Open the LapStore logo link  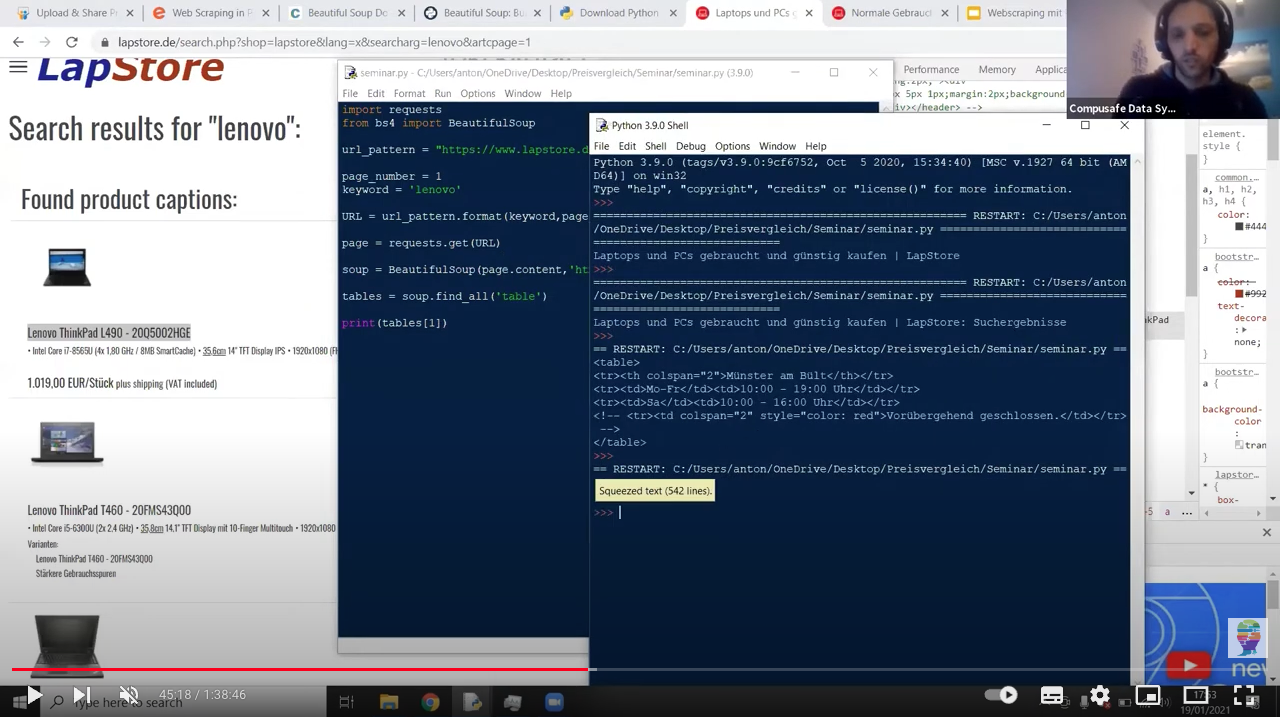click(130, 69)
